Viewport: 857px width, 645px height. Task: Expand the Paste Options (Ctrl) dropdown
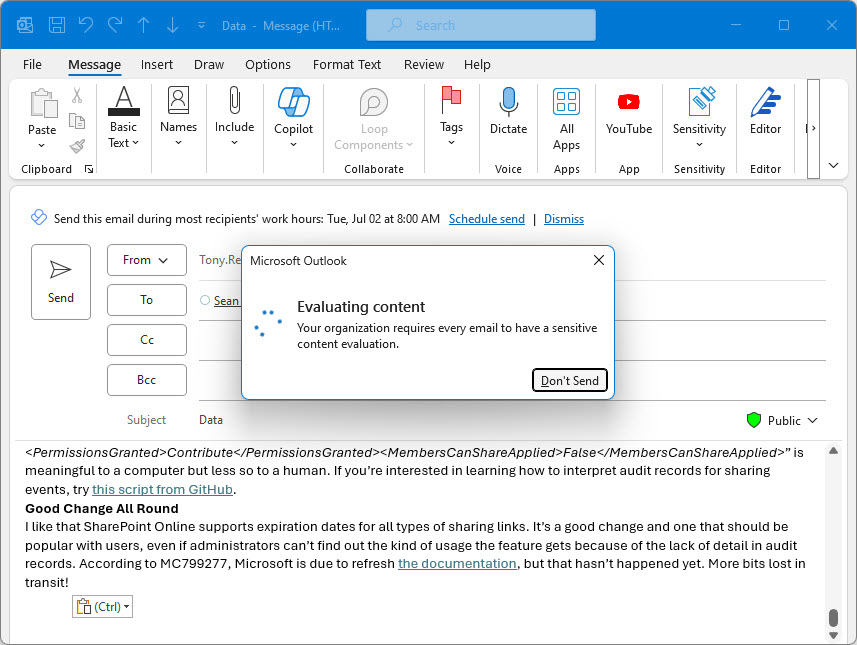(x=103, y=607)
